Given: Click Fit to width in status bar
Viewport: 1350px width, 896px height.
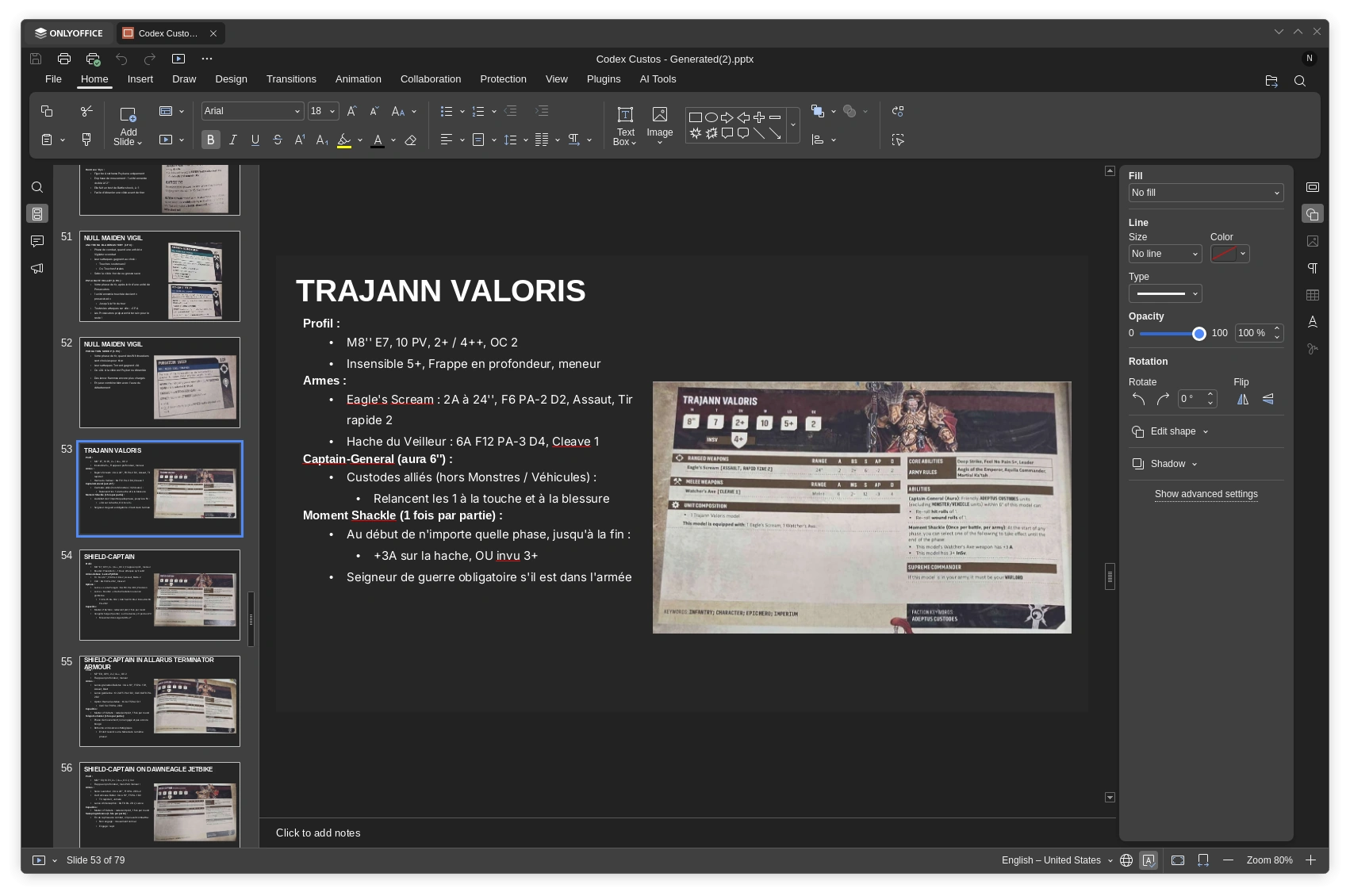Looking at the screenshot, I should tap(1203, 860).
